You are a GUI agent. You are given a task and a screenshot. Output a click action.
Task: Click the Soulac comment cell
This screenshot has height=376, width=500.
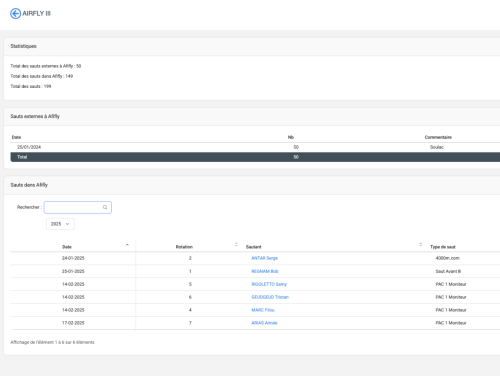437,147
